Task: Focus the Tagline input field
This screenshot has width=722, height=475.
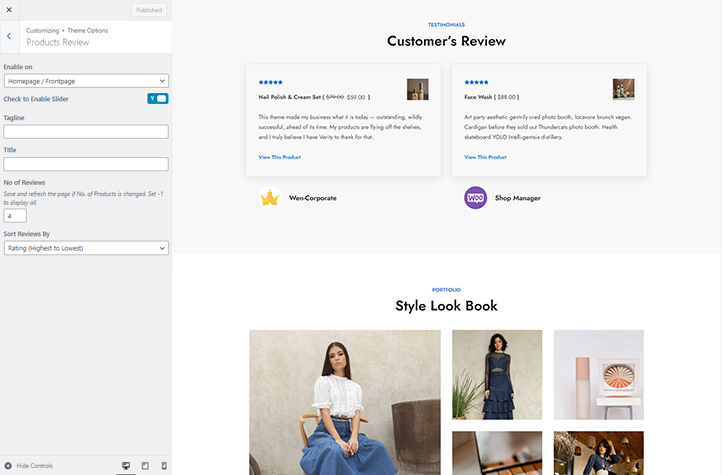Action: click(86, 132)
